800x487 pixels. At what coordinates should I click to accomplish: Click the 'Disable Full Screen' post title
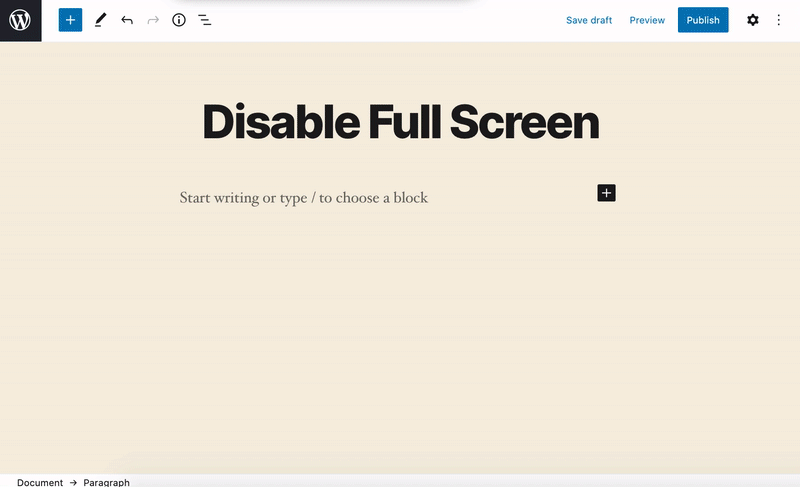click(x=400, y=123)
